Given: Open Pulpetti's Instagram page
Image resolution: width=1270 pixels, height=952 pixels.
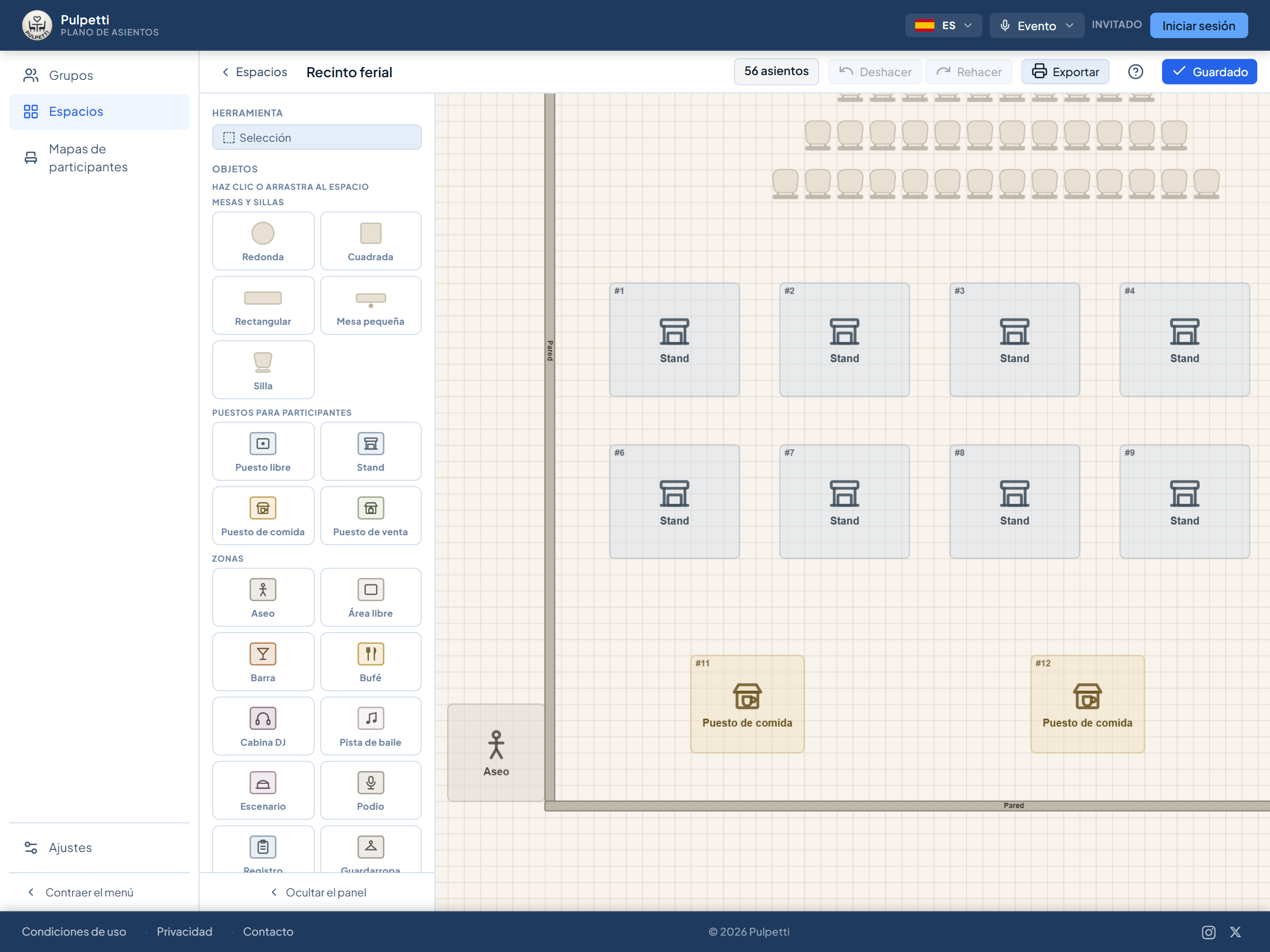Looking at the screenshot, I should 1208,932.
